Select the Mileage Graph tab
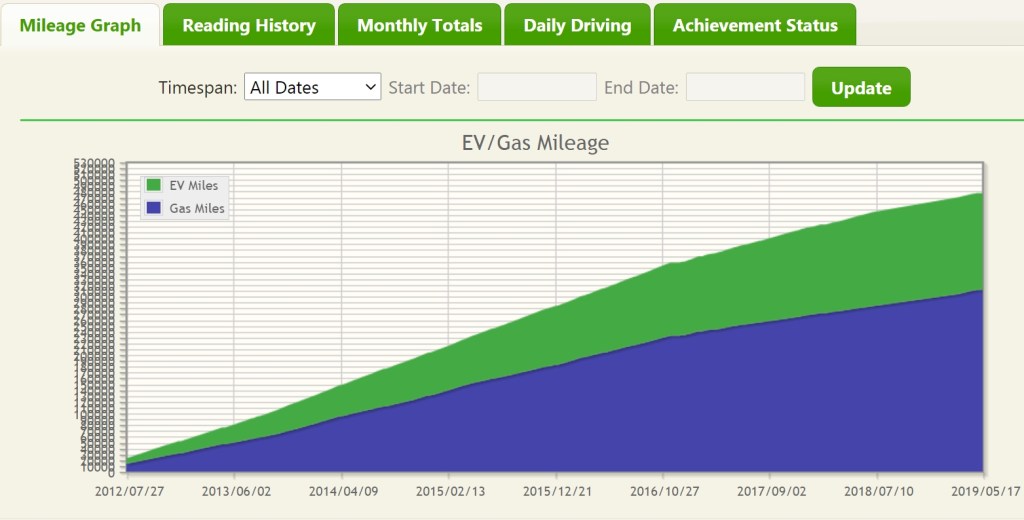1024x520 pixels. [80, 25]
